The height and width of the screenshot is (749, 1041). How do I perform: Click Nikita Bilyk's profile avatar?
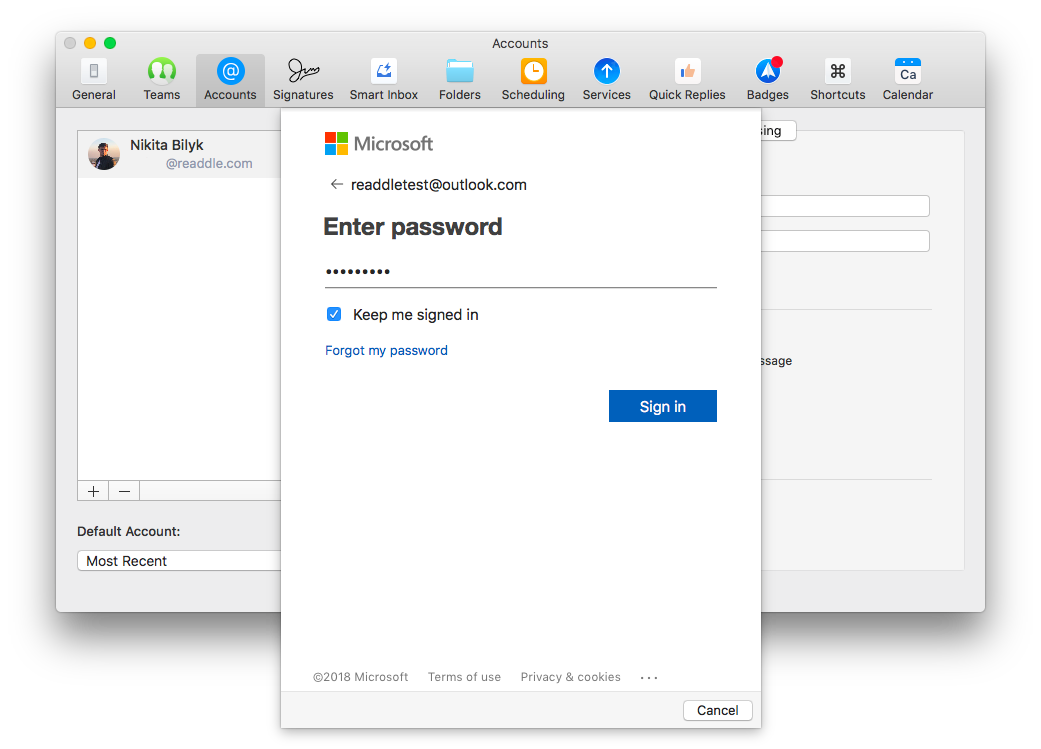click(x=104, y=154)
